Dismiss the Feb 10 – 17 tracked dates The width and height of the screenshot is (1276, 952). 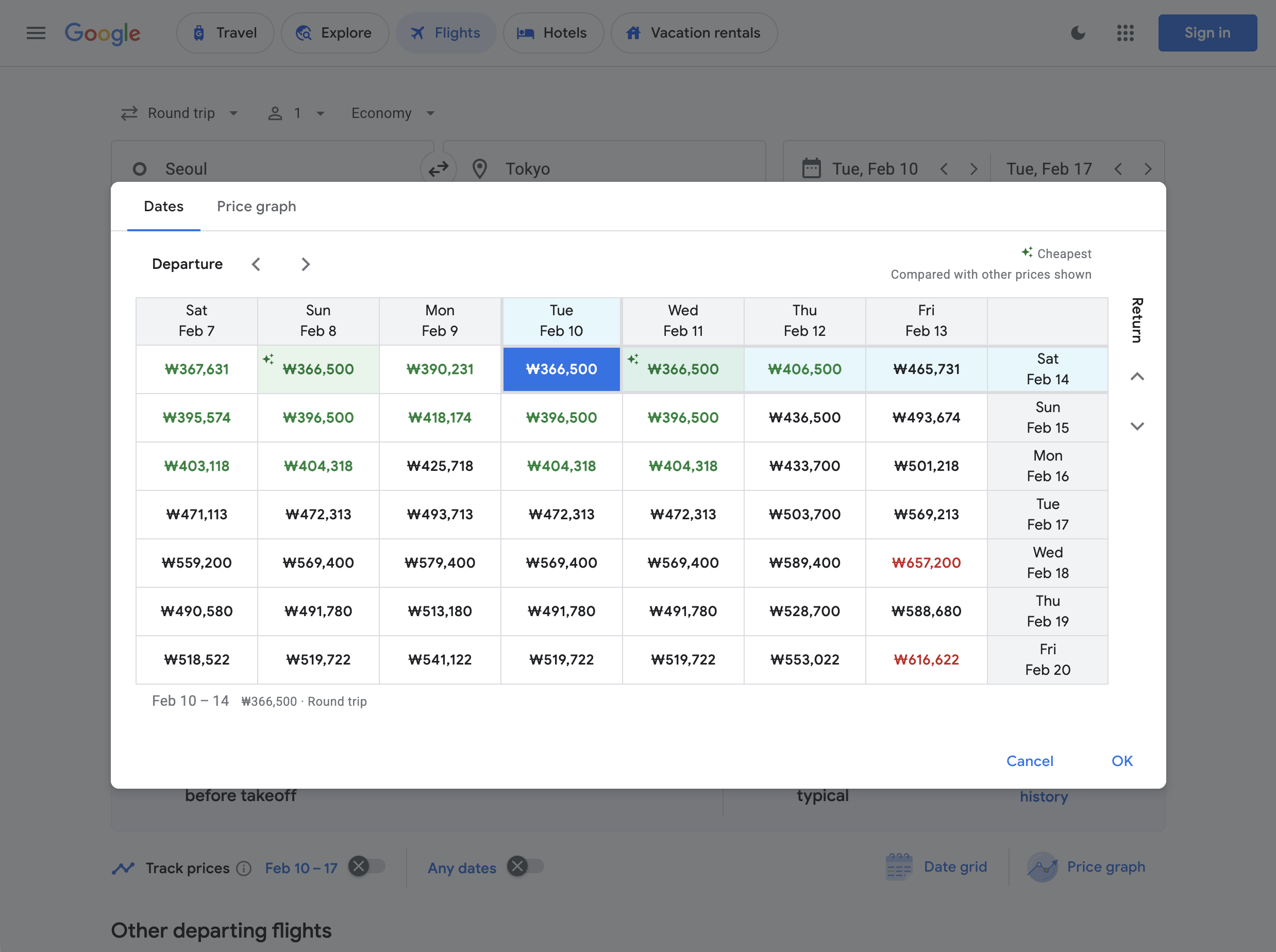point(360,866)
